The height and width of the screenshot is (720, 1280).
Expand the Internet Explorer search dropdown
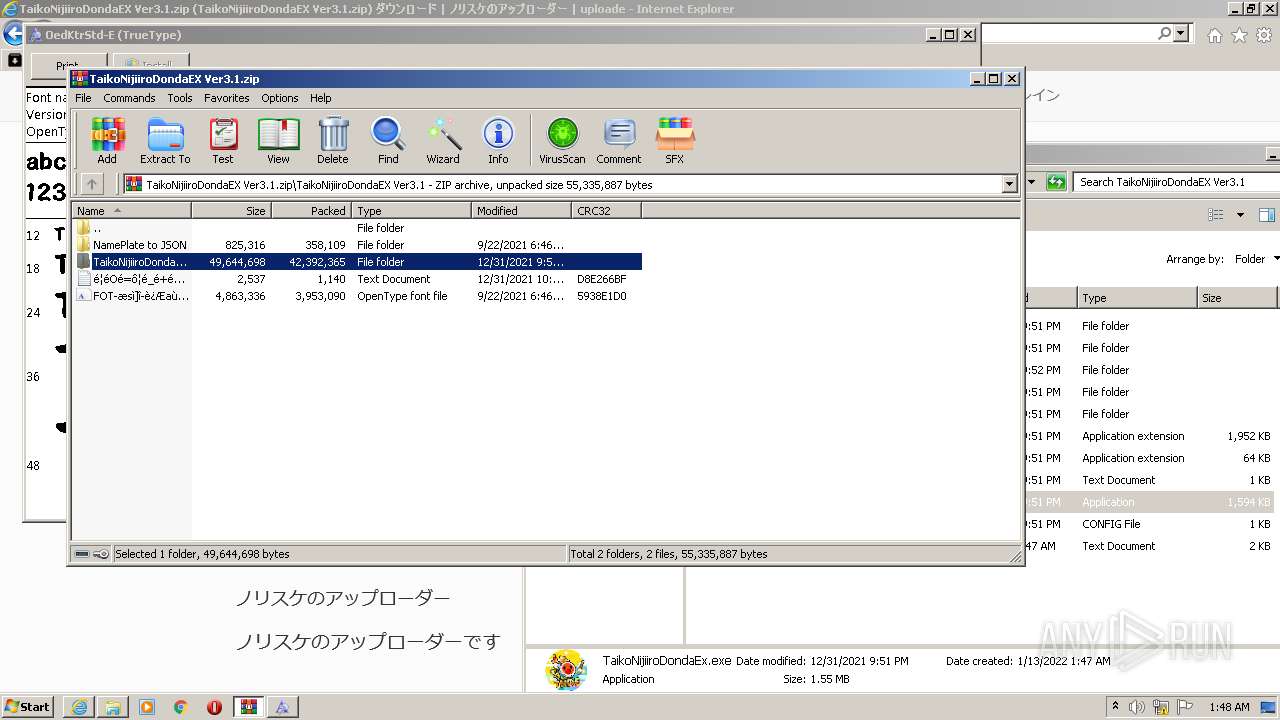(1181, 34)
